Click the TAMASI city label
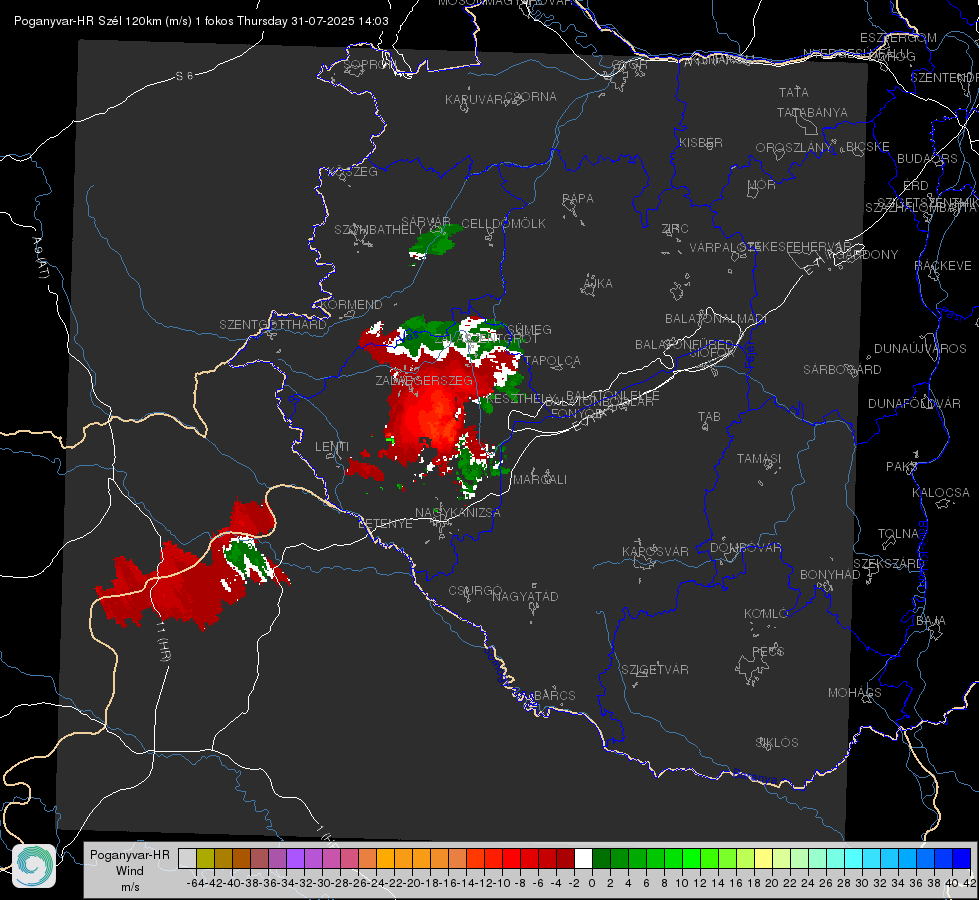 tap(759, 458)
